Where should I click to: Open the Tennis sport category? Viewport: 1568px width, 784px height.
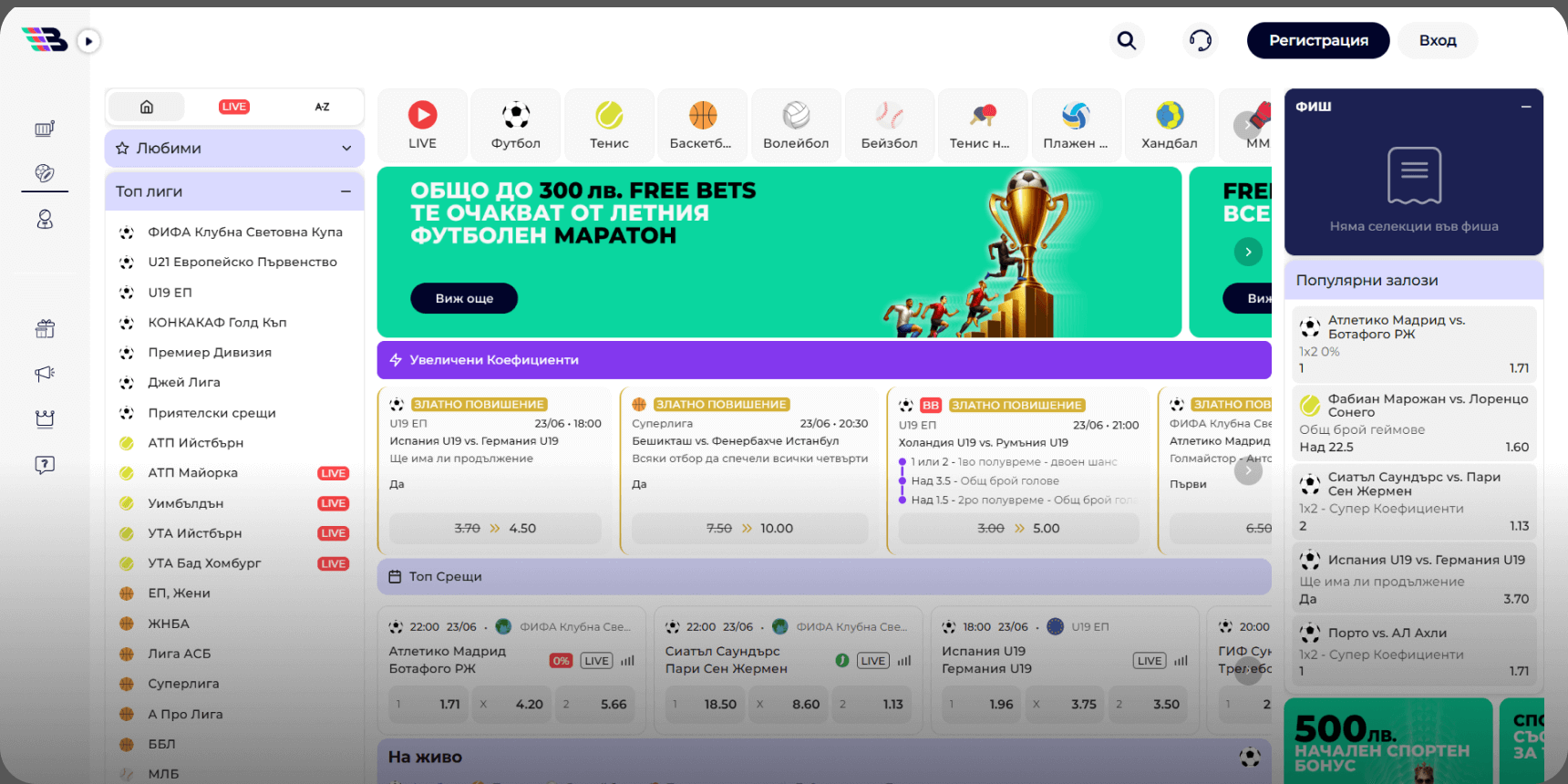tap(609, 125)
